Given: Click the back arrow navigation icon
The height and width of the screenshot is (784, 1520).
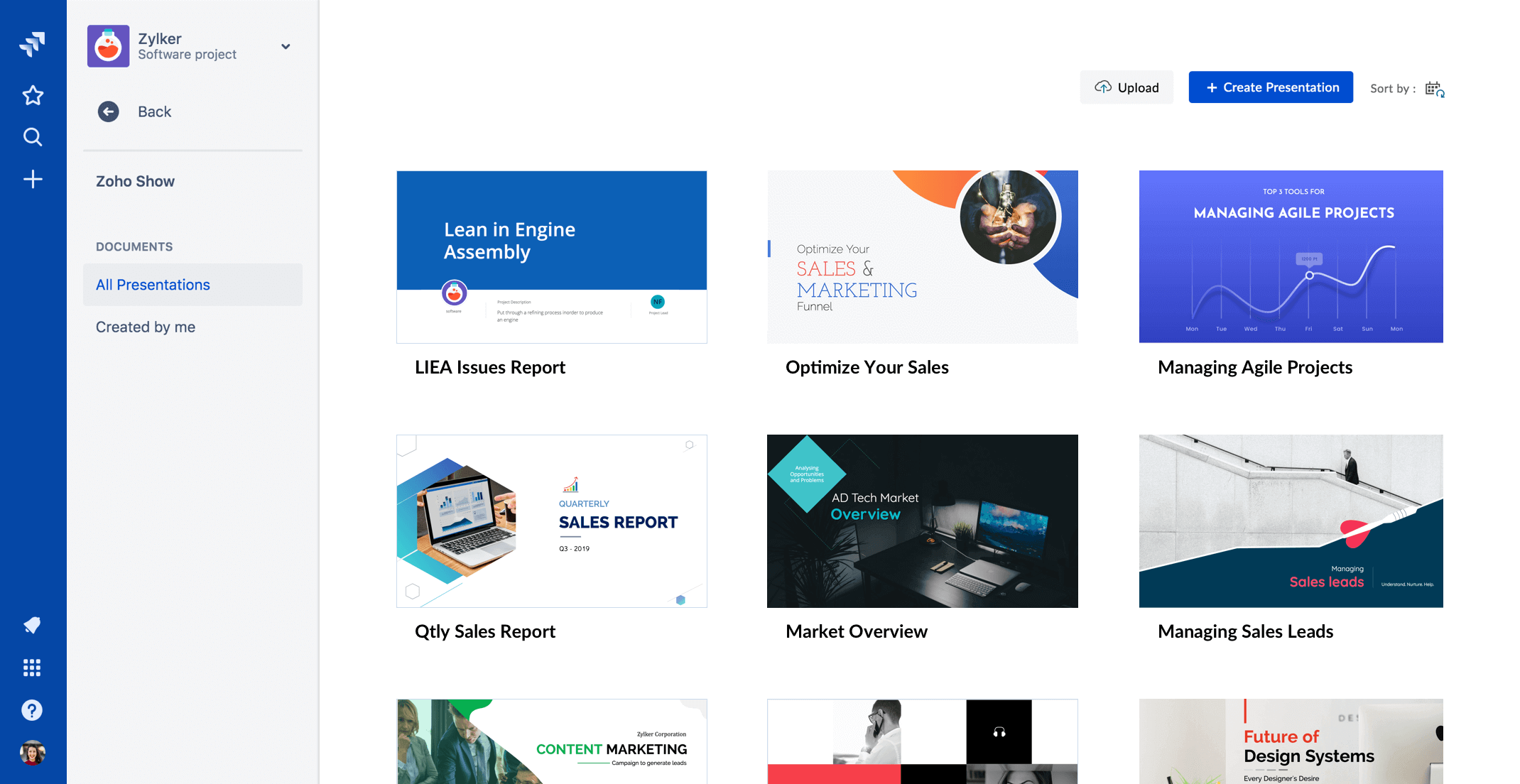Looking at the screenshot, I should 108,110.
